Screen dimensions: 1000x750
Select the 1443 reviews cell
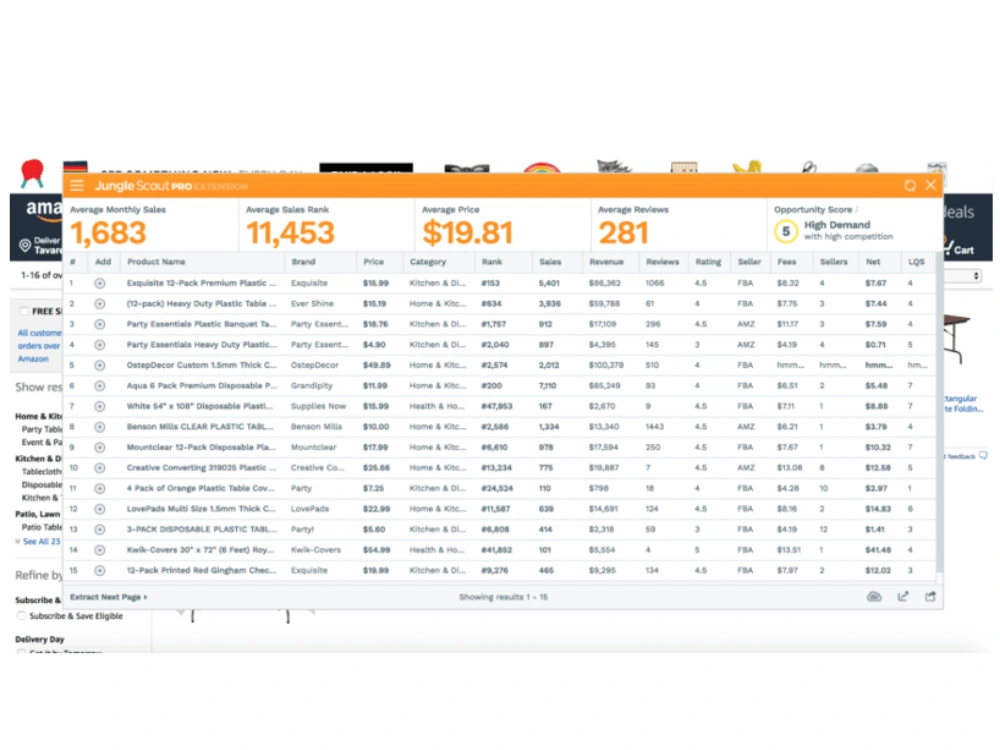(654, 427)
